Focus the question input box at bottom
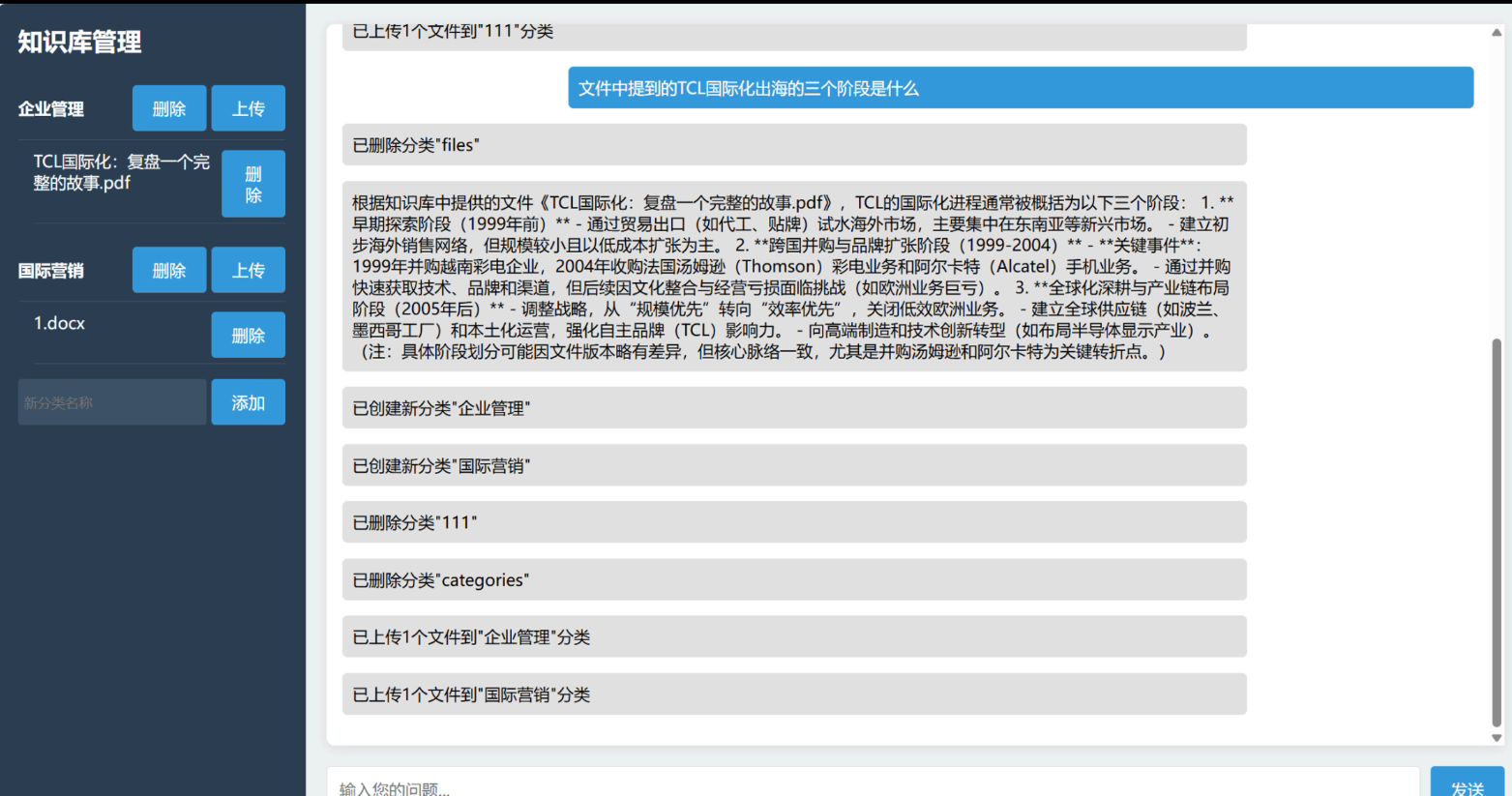 (873, 781)
